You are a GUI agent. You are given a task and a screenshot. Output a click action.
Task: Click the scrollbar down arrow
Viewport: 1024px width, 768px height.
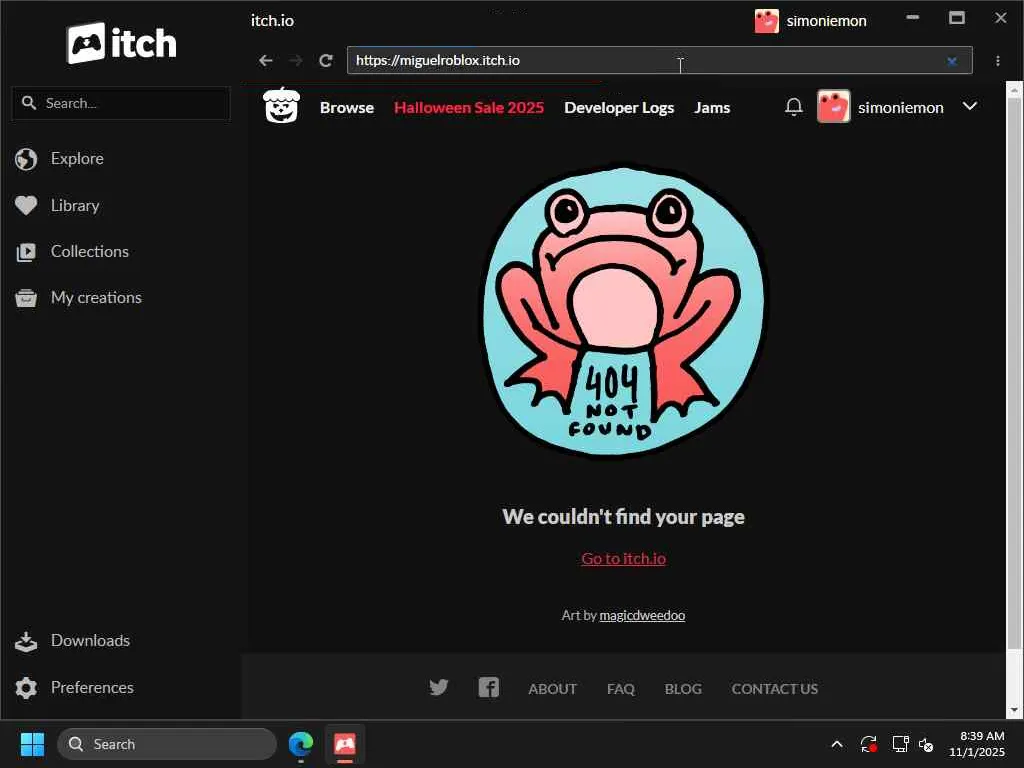(1014, 710)
